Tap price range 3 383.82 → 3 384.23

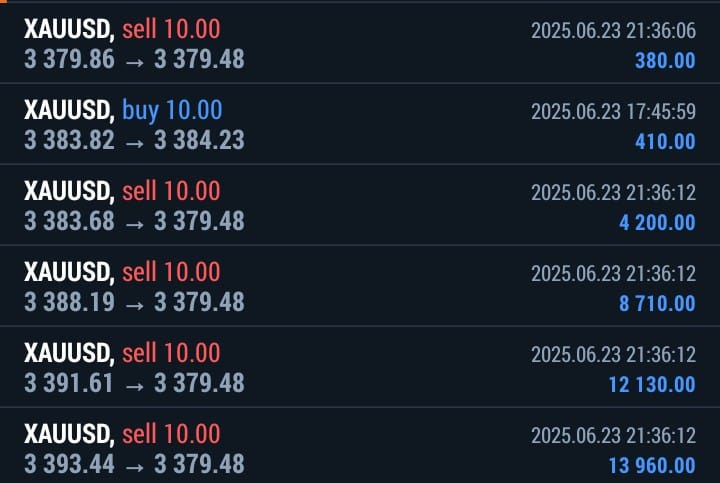[134, 141]
